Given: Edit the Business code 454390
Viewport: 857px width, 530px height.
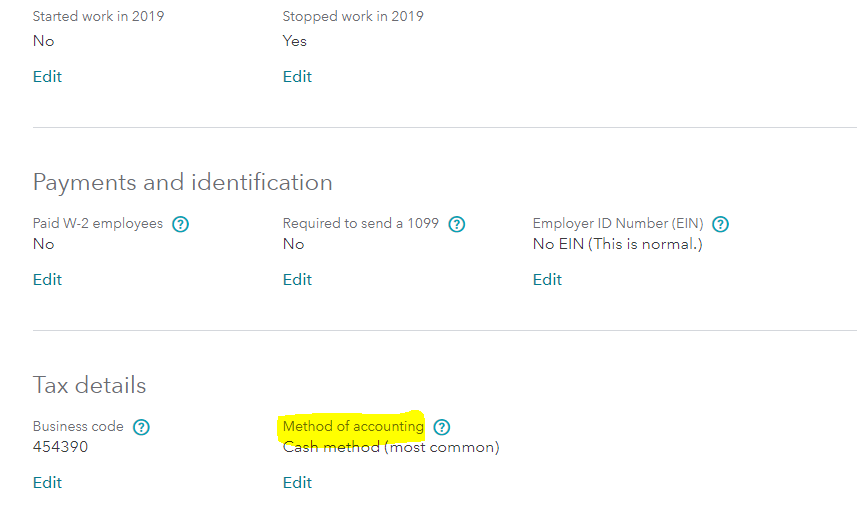Looking at the screenshot, I should tap(47, 483).
